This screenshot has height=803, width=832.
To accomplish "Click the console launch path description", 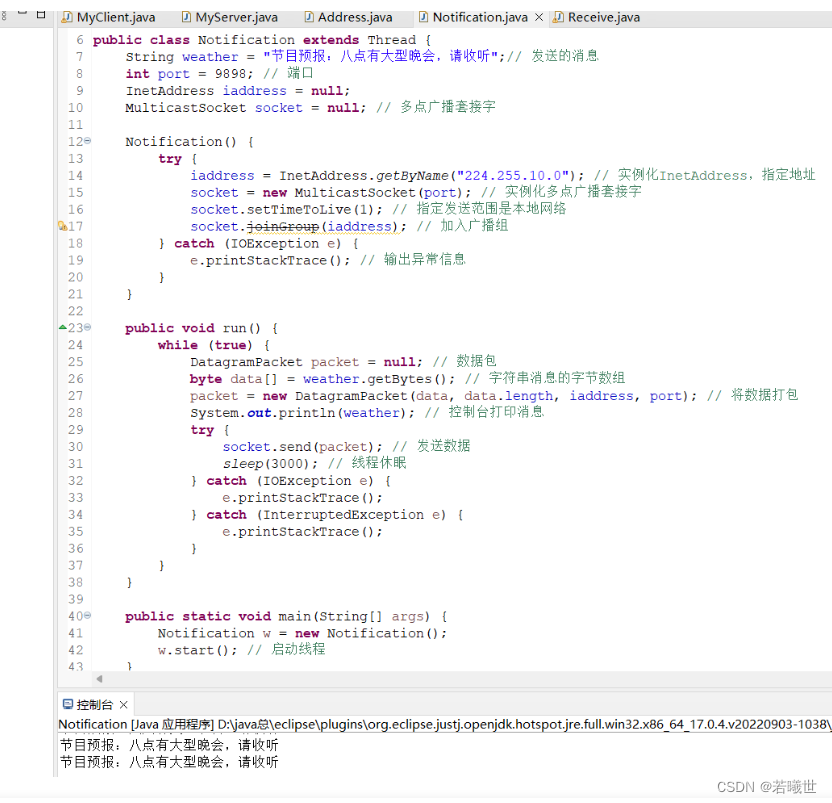I will 445,724.
